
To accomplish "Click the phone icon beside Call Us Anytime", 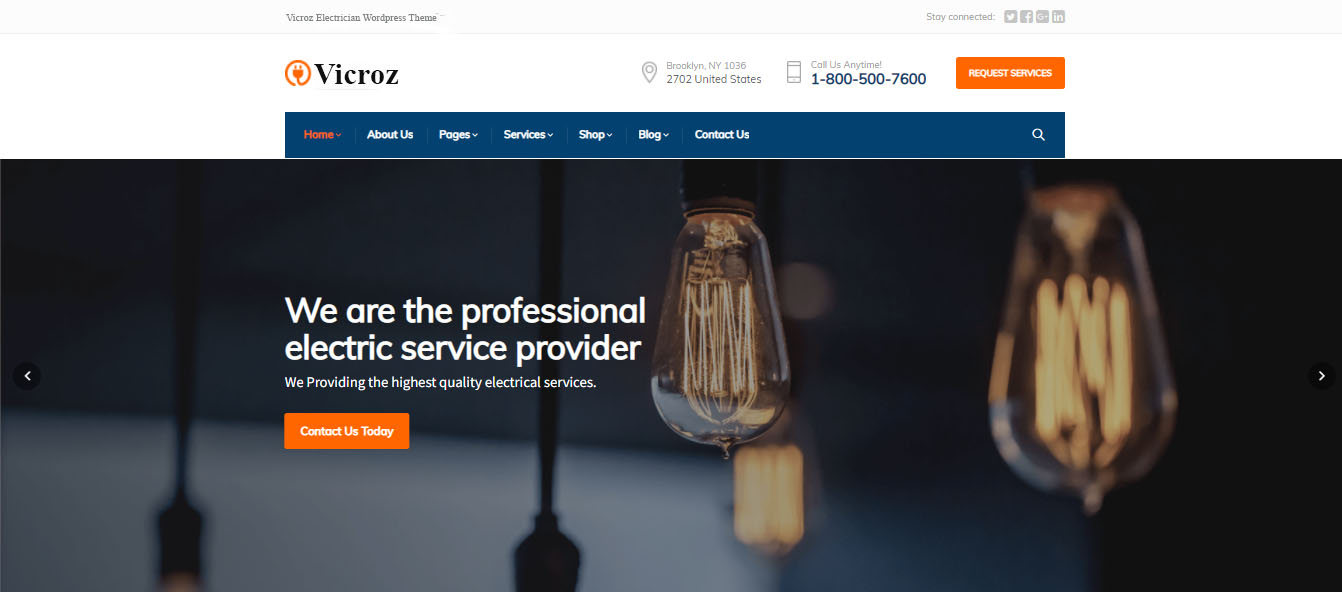I will pos(794,72).
